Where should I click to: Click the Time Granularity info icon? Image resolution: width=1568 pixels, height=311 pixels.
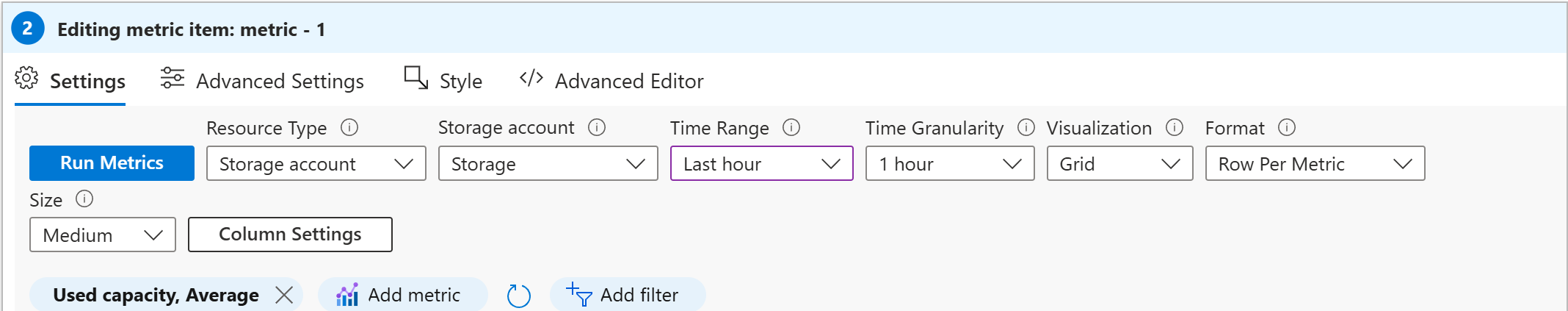point(1026,128)
